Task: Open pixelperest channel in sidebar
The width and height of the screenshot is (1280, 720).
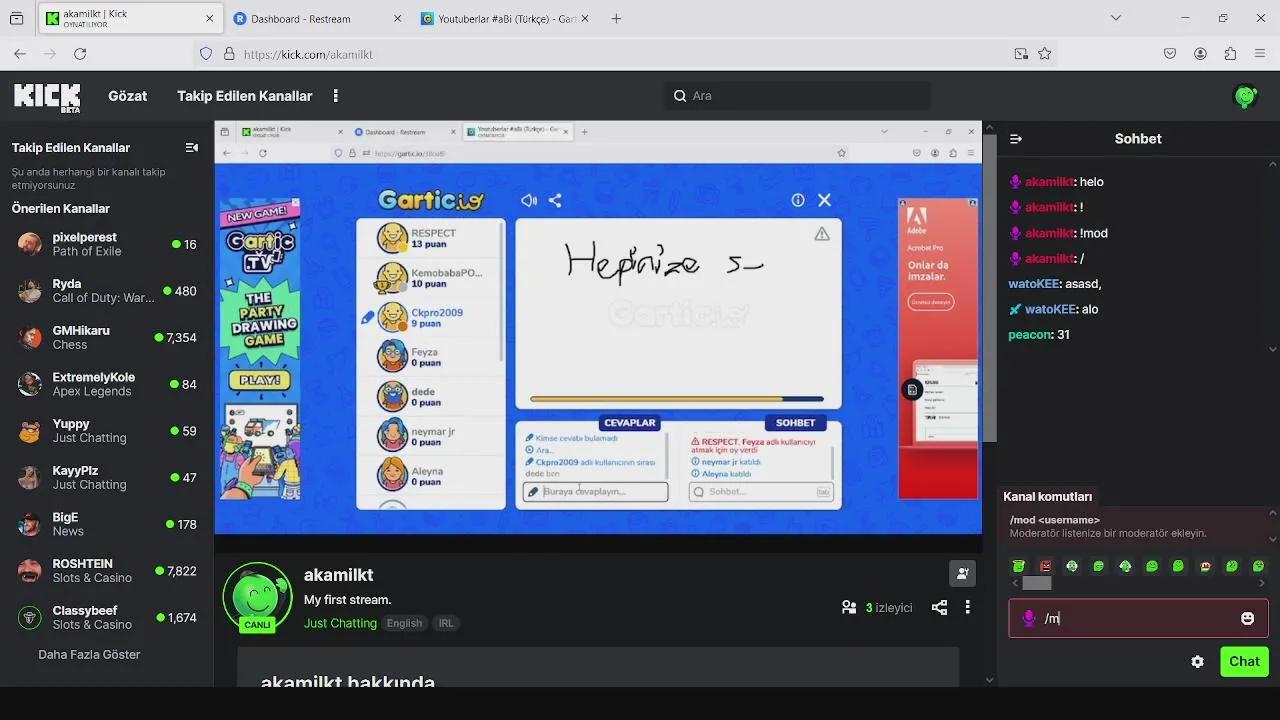Action: [106, 244]
